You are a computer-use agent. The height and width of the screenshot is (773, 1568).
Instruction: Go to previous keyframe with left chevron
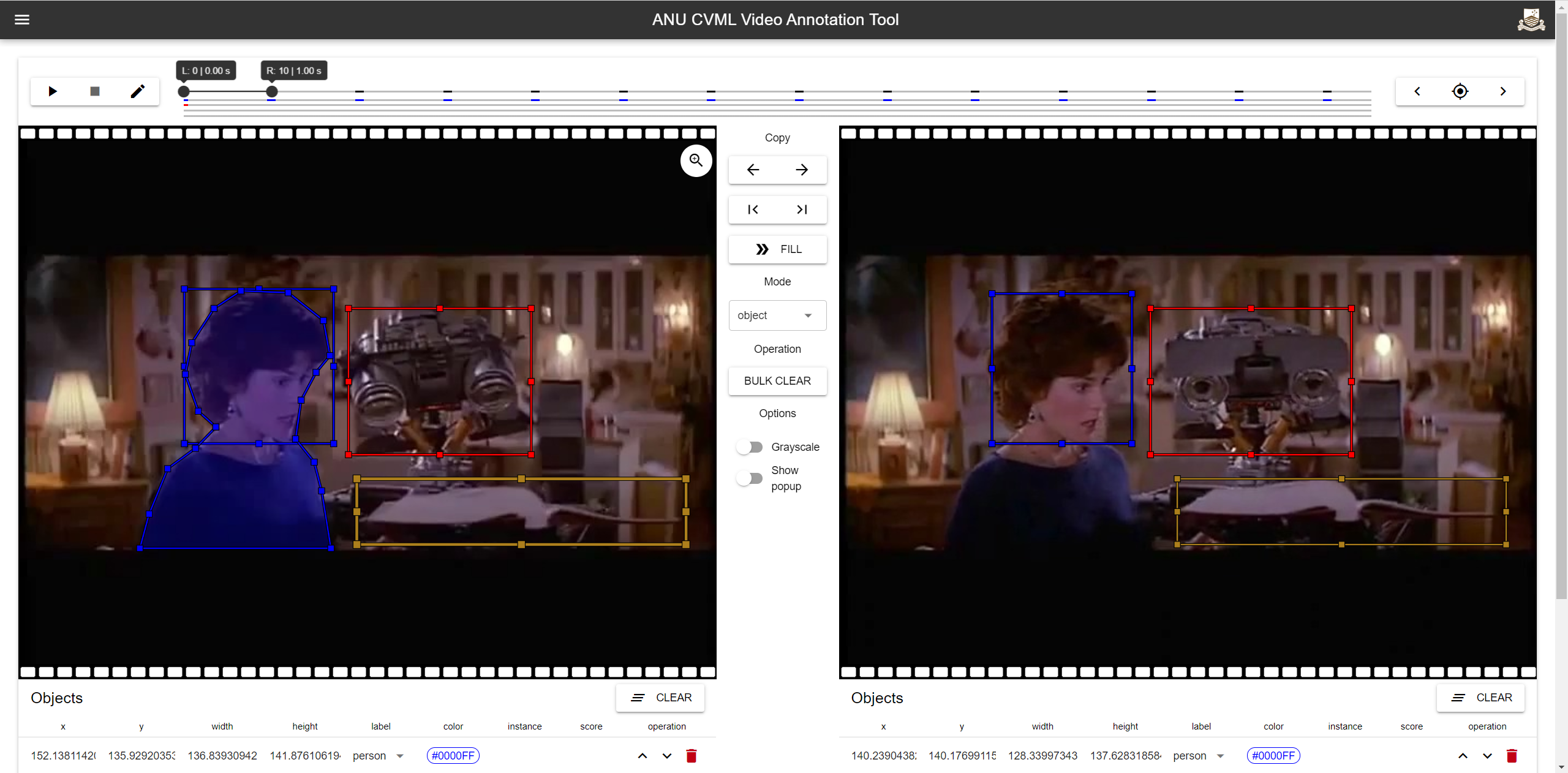pos(1417,91)
